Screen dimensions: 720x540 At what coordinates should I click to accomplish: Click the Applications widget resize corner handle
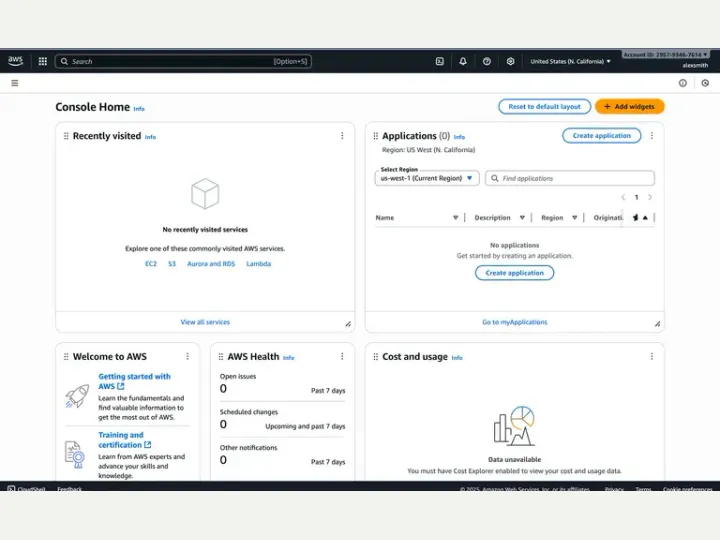coord(658,324)
